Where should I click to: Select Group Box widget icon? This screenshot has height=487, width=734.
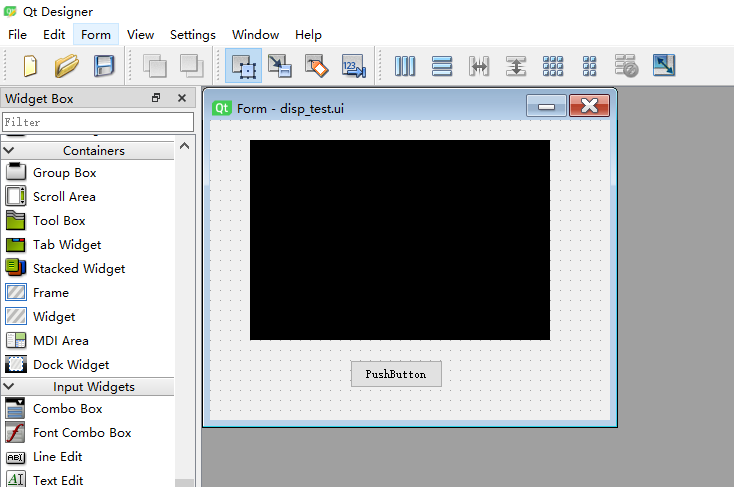point(16,172)
